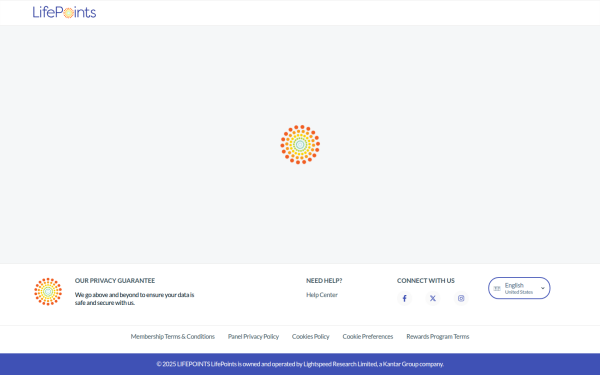600x375 pixels.
Task: Click the text about keeping your data safe
Action: pyautogui.click(x=134, y=298)
